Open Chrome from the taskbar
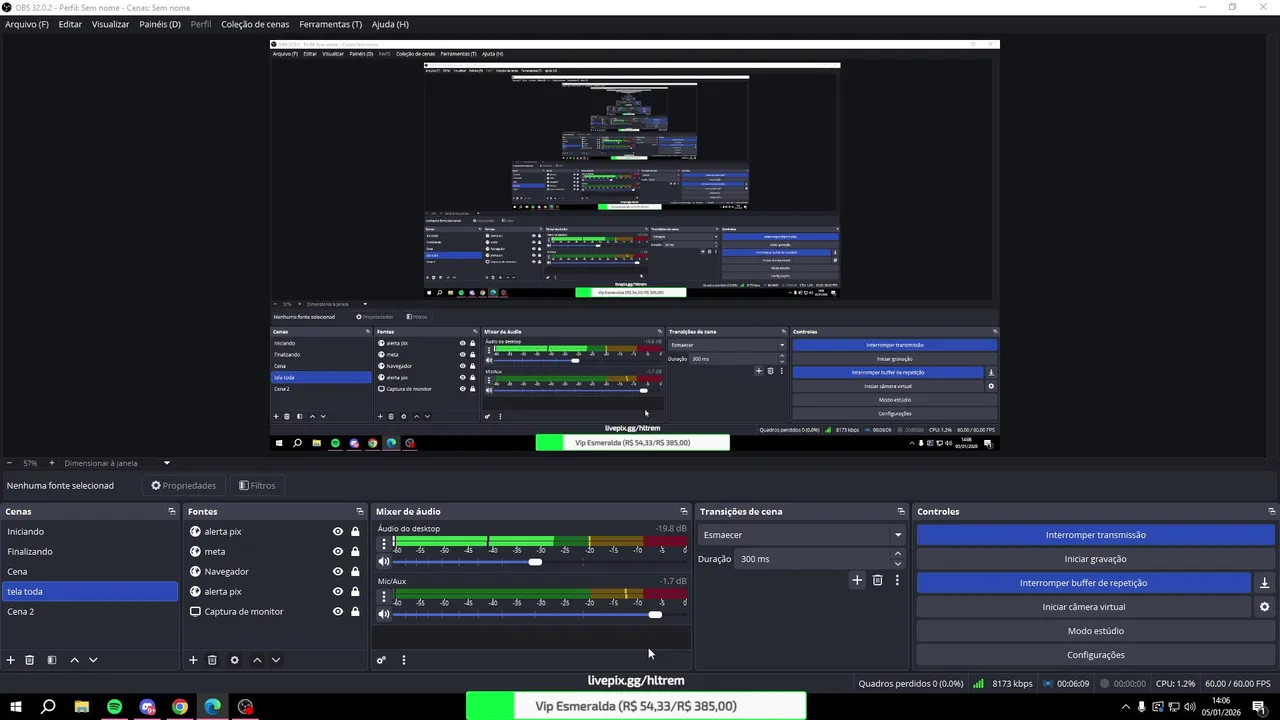The width and height of the screenshot is (1280, 720). [x=180, y=707]
